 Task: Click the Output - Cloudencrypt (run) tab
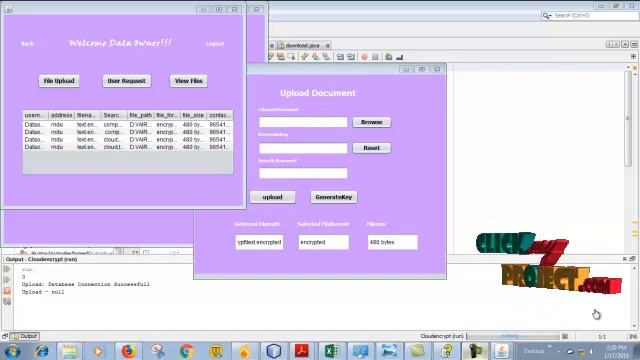(x=41, y=259)
